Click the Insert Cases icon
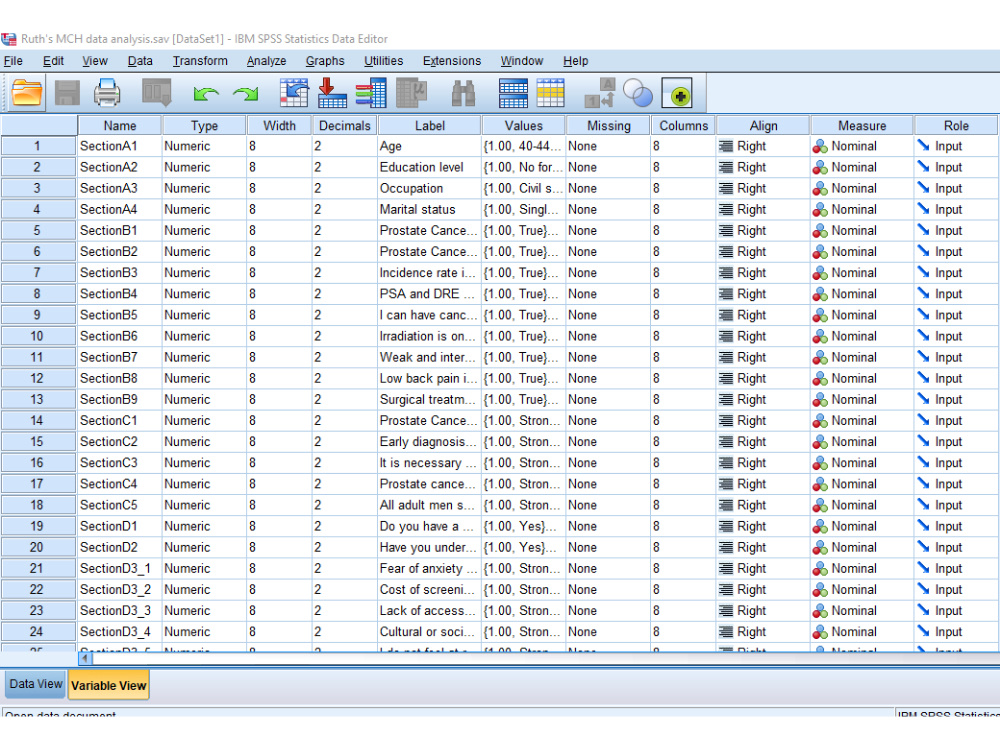This screenshot has height=750, width=1000. click(513, 93)
